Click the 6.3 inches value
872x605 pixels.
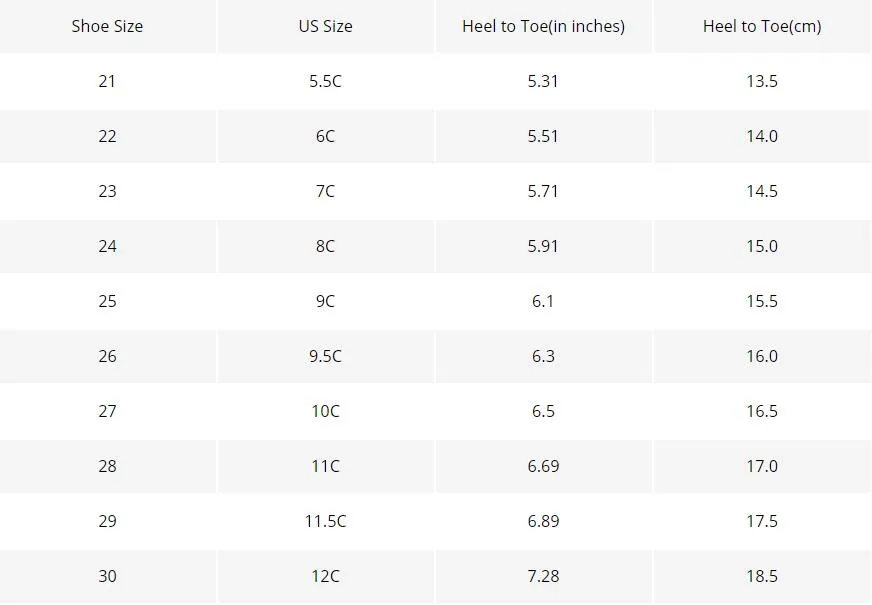[x=543, y=356]
